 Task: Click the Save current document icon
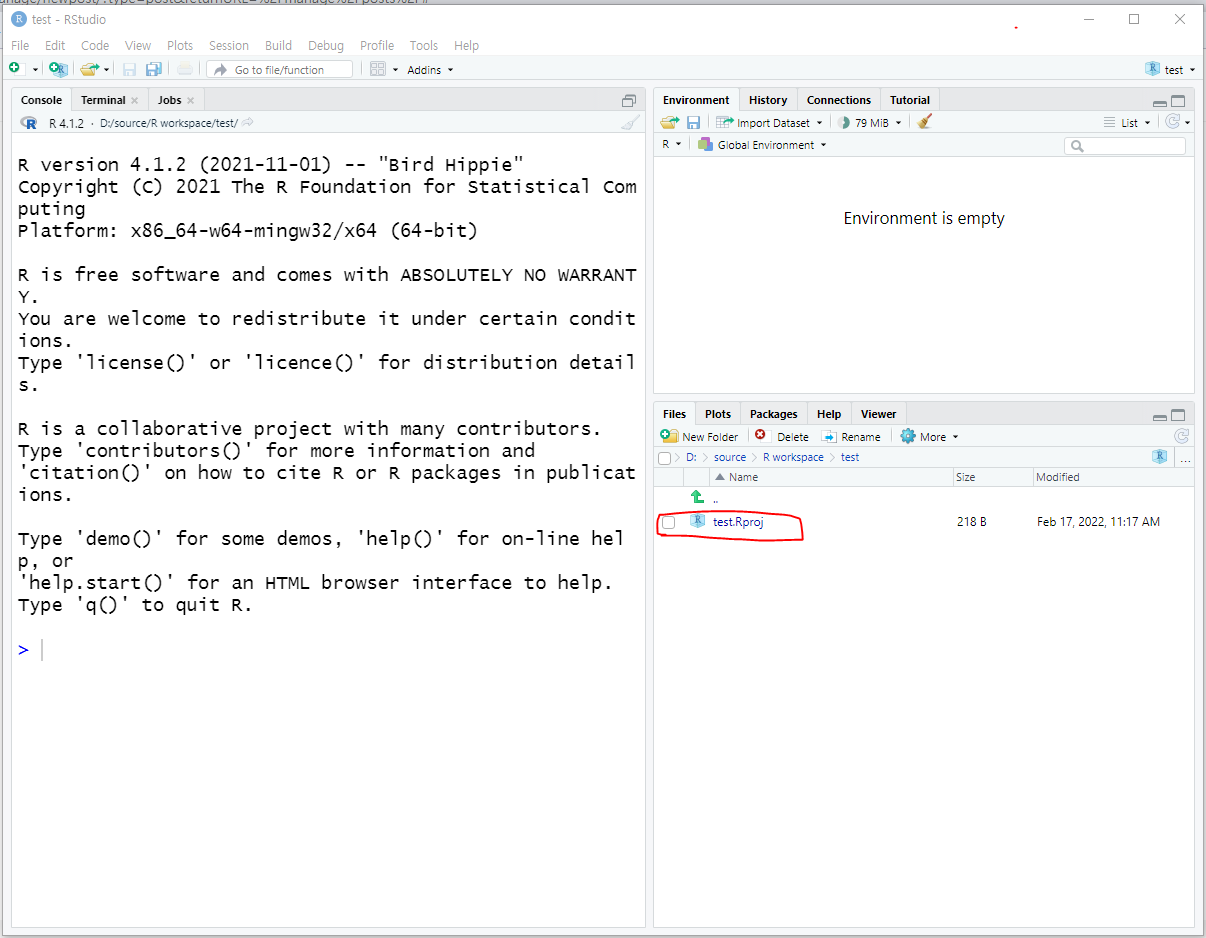click(129, 69)
